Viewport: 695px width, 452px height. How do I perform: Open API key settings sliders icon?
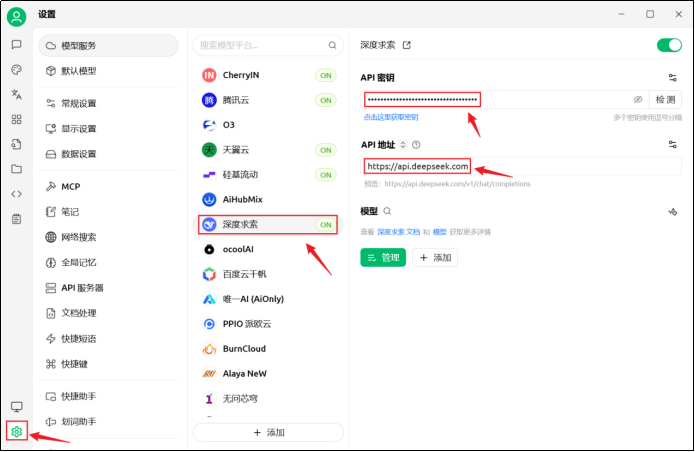(x=672, y=78)
